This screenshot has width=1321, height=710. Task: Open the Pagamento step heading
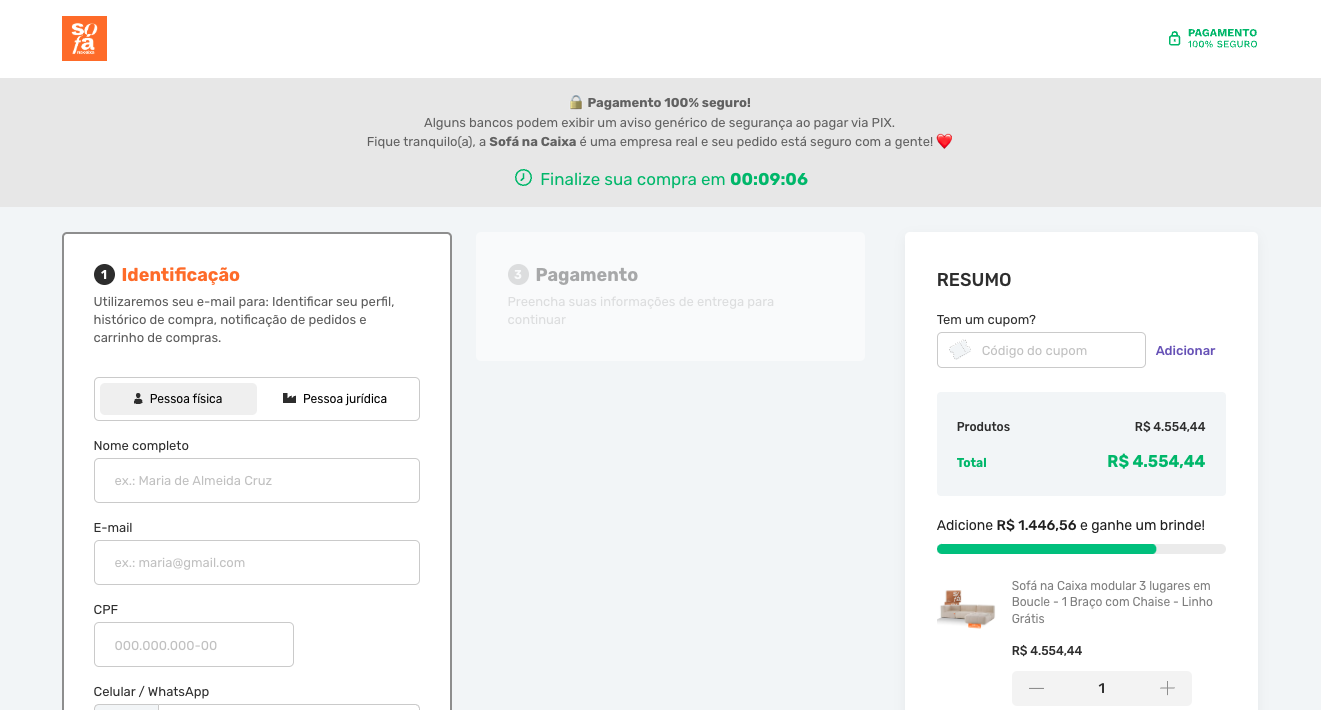pyautogui.click(x=586, y=275)
